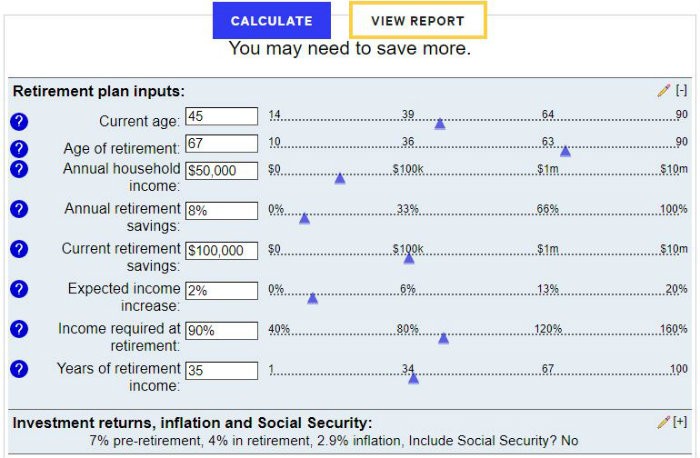Click help for Income required at retirement

[19, 329]
